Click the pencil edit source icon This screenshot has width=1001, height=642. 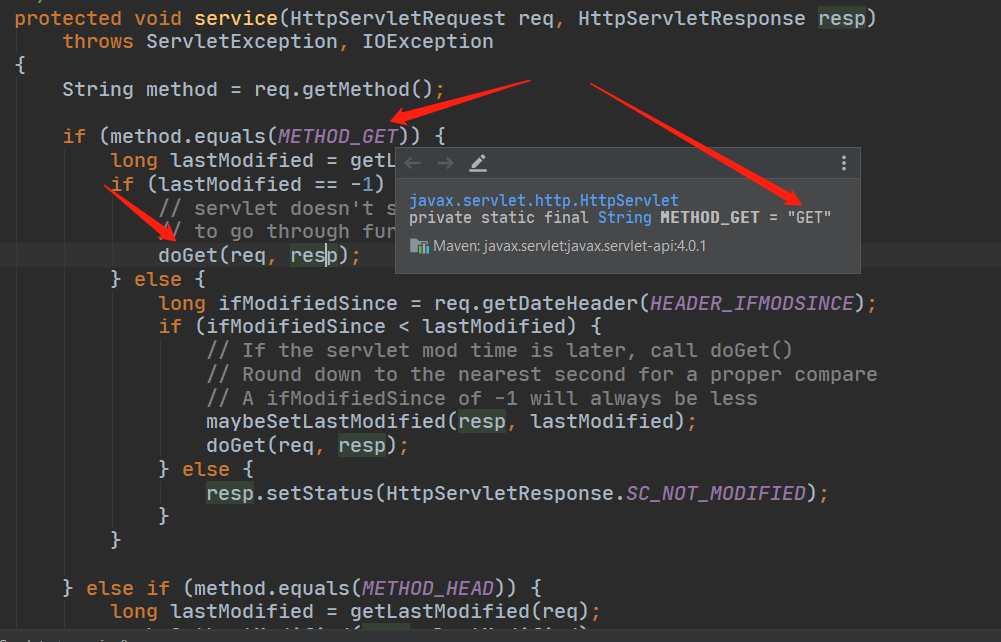coord(478,163)
